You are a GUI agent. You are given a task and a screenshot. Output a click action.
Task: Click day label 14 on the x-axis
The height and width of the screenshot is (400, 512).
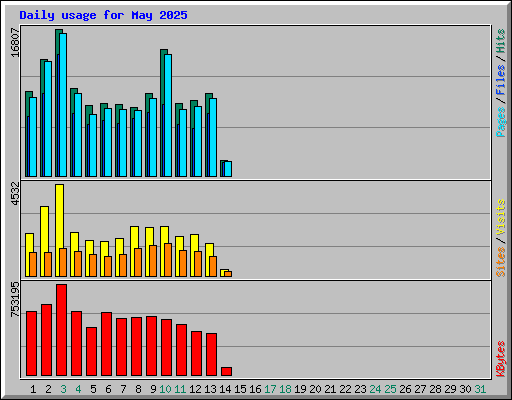pos(225,389)
